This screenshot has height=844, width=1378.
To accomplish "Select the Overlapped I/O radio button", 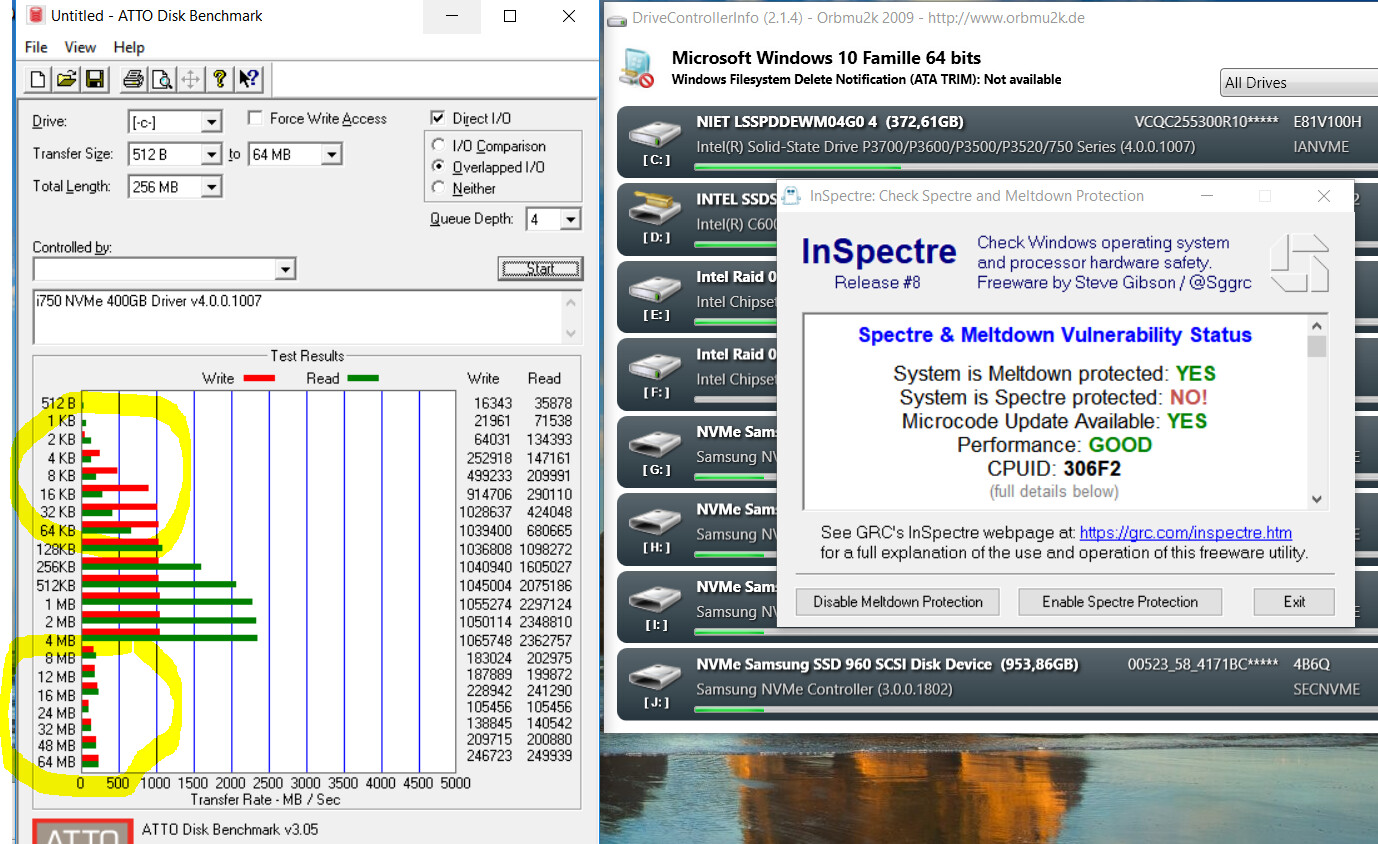I will [438, 167].
